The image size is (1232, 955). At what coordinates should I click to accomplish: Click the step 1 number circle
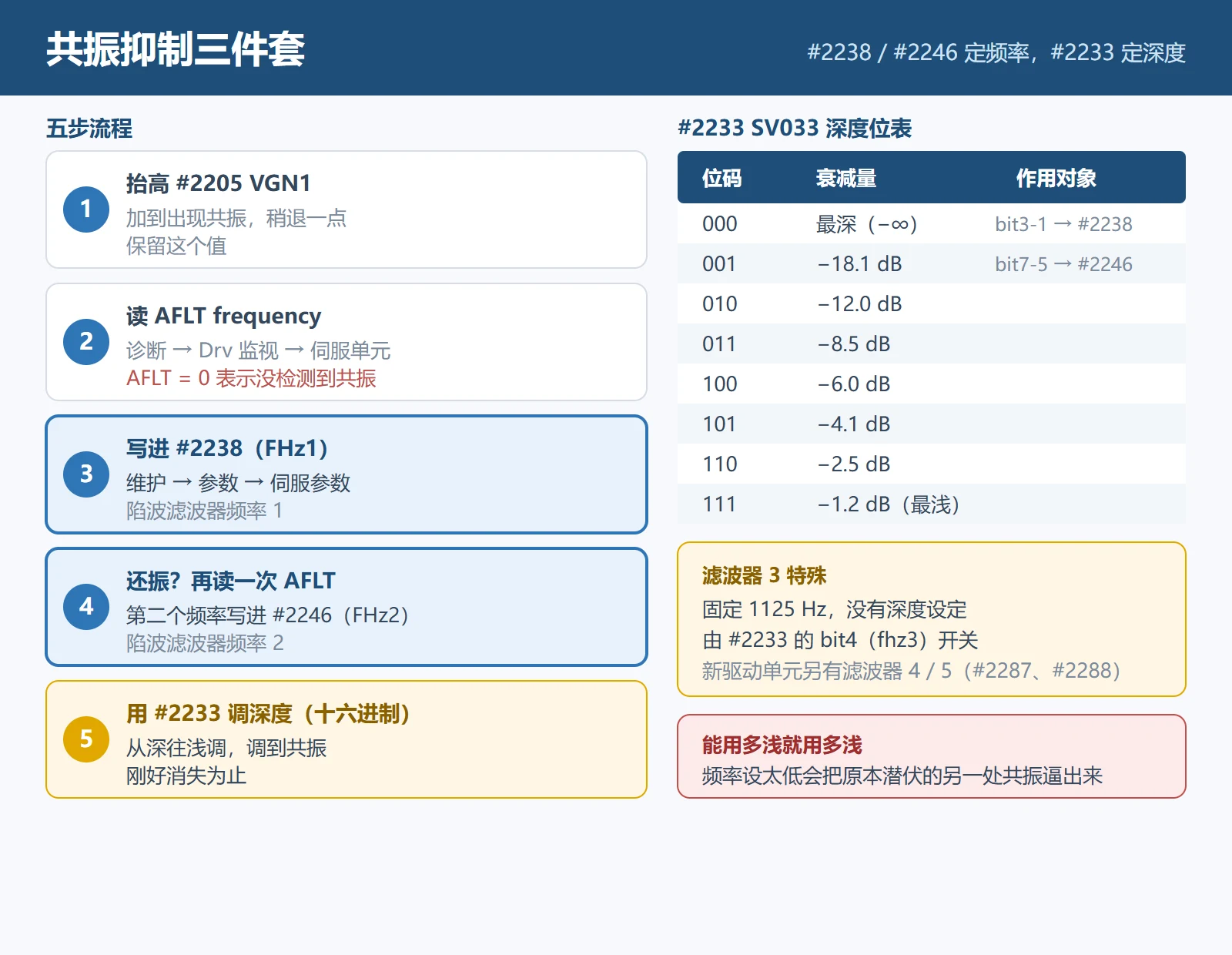[x=86, y=209]
